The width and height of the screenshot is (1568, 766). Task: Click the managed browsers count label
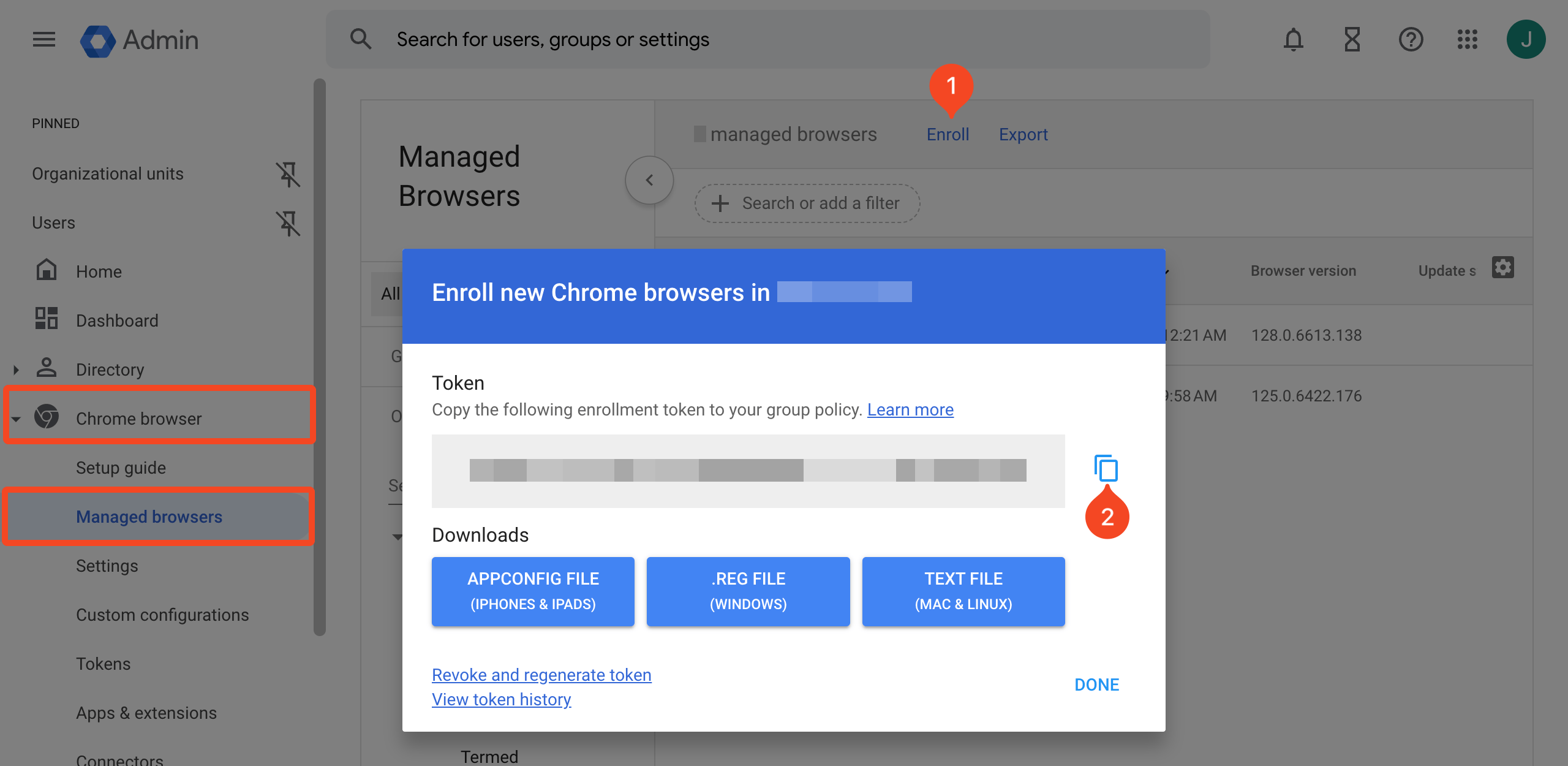coord(785,134)
